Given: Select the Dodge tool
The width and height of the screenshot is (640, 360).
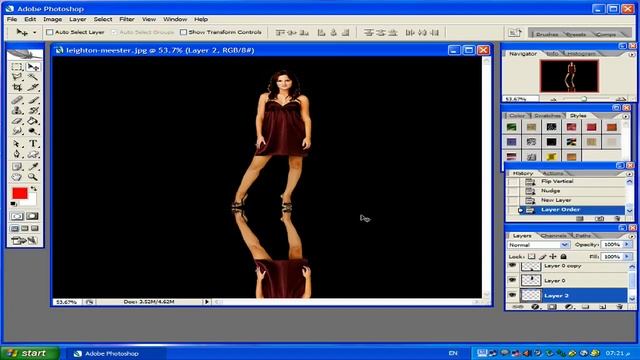Looking at the screenshot, I should (33, 131).
